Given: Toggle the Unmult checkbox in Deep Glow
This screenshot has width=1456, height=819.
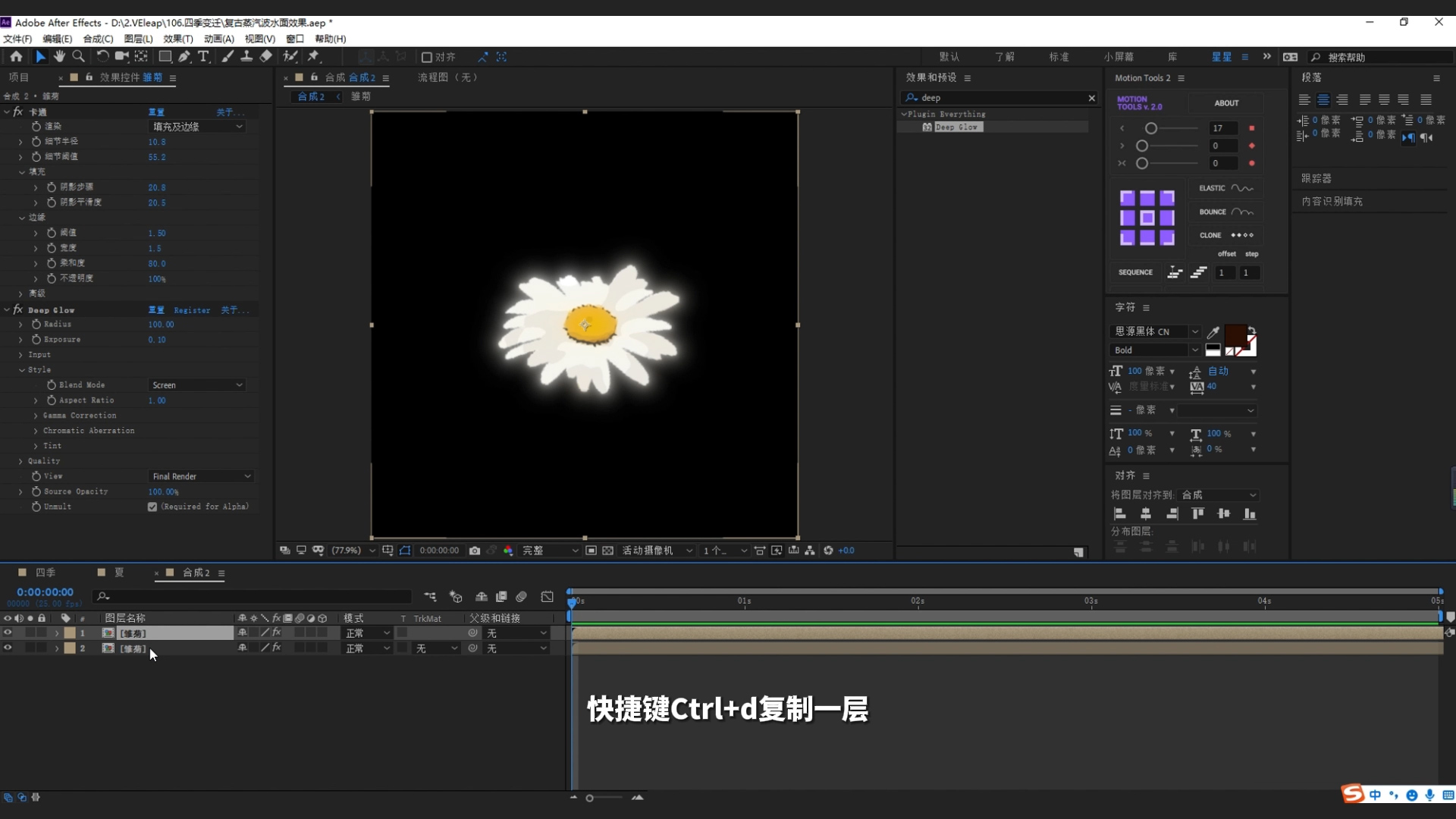Looking at the screenshot, I should [152, 507].
